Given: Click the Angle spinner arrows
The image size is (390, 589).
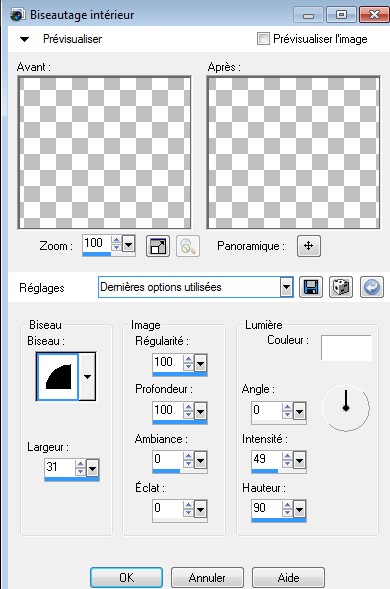Looking at the screenshot, I should [x=287, y=411].
